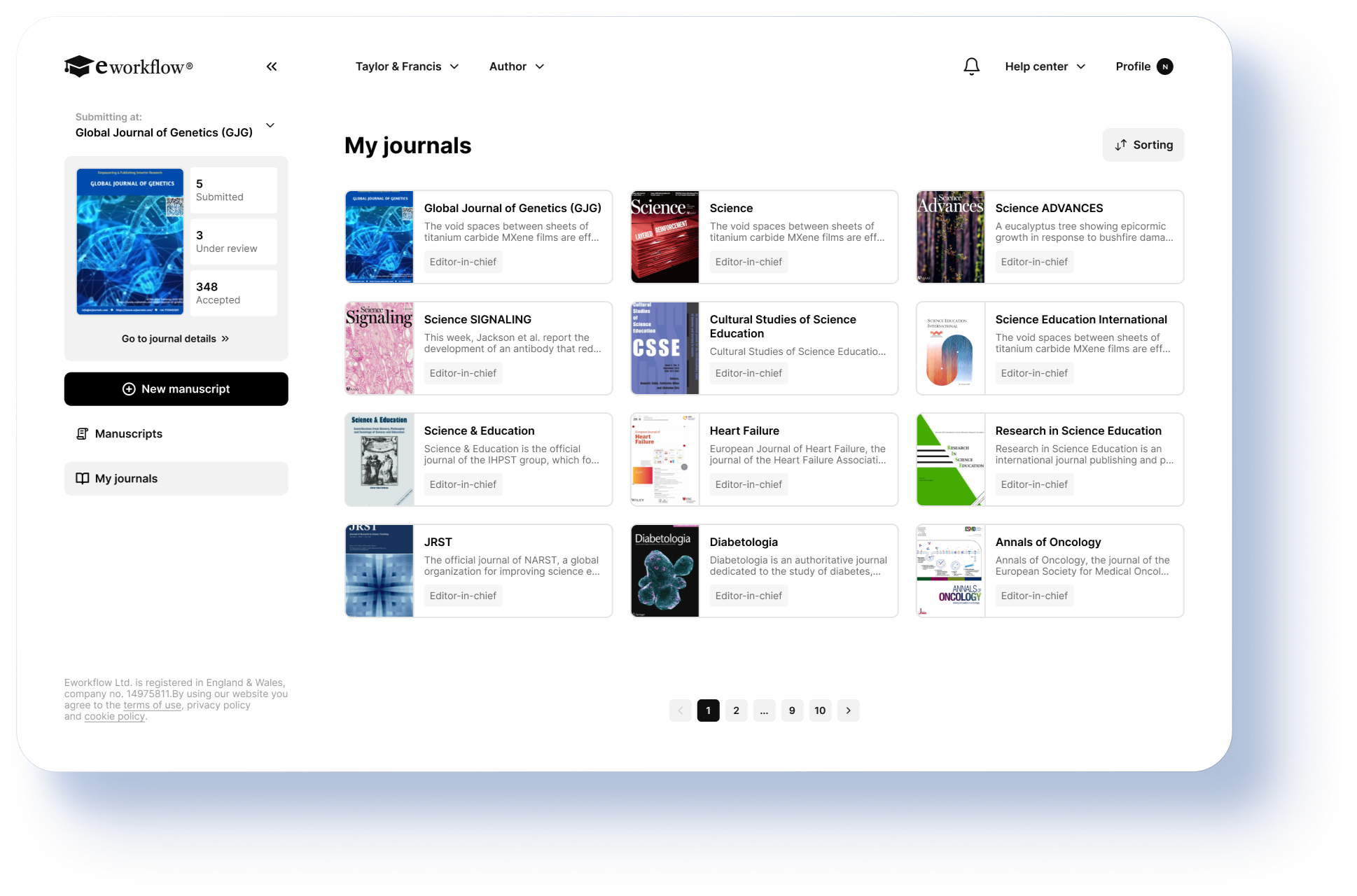Open Manuscripts in the sidebar

coord(128,434)
